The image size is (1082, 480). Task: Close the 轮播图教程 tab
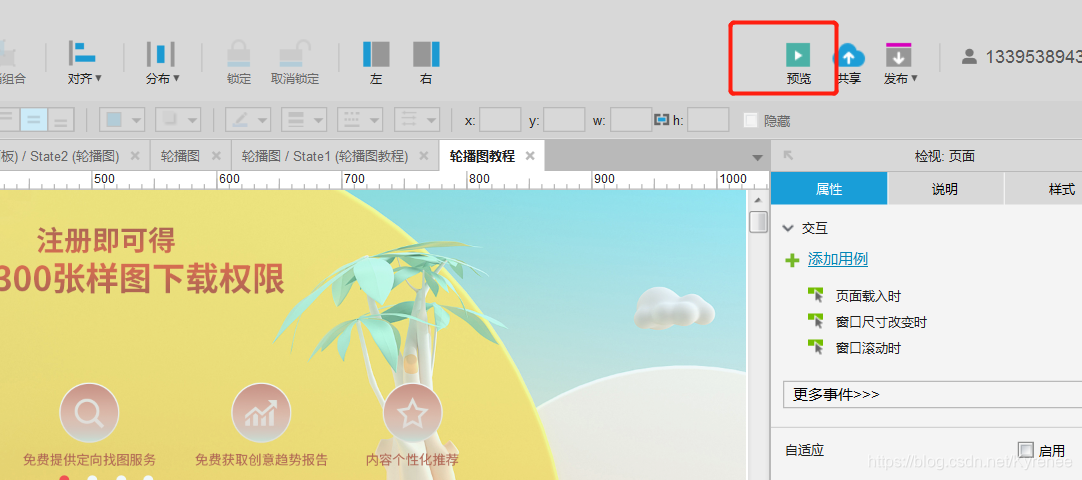point(530,156)
